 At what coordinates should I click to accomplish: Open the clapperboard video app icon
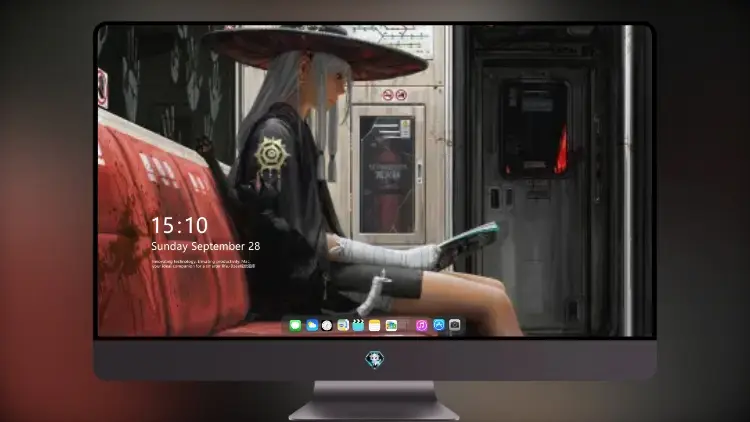tap(358, 325)
